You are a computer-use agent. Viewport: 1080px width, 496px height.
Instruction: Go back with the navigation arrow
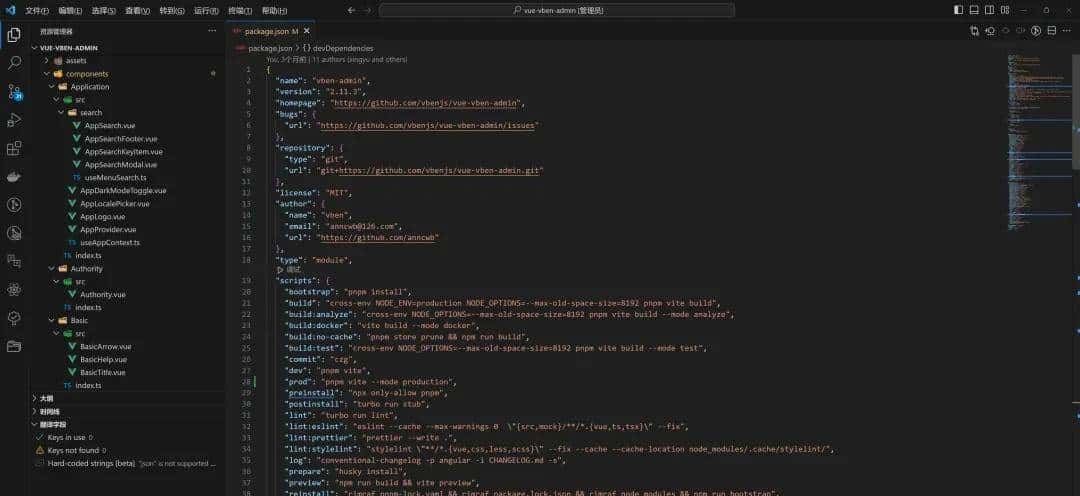[351, 10]
